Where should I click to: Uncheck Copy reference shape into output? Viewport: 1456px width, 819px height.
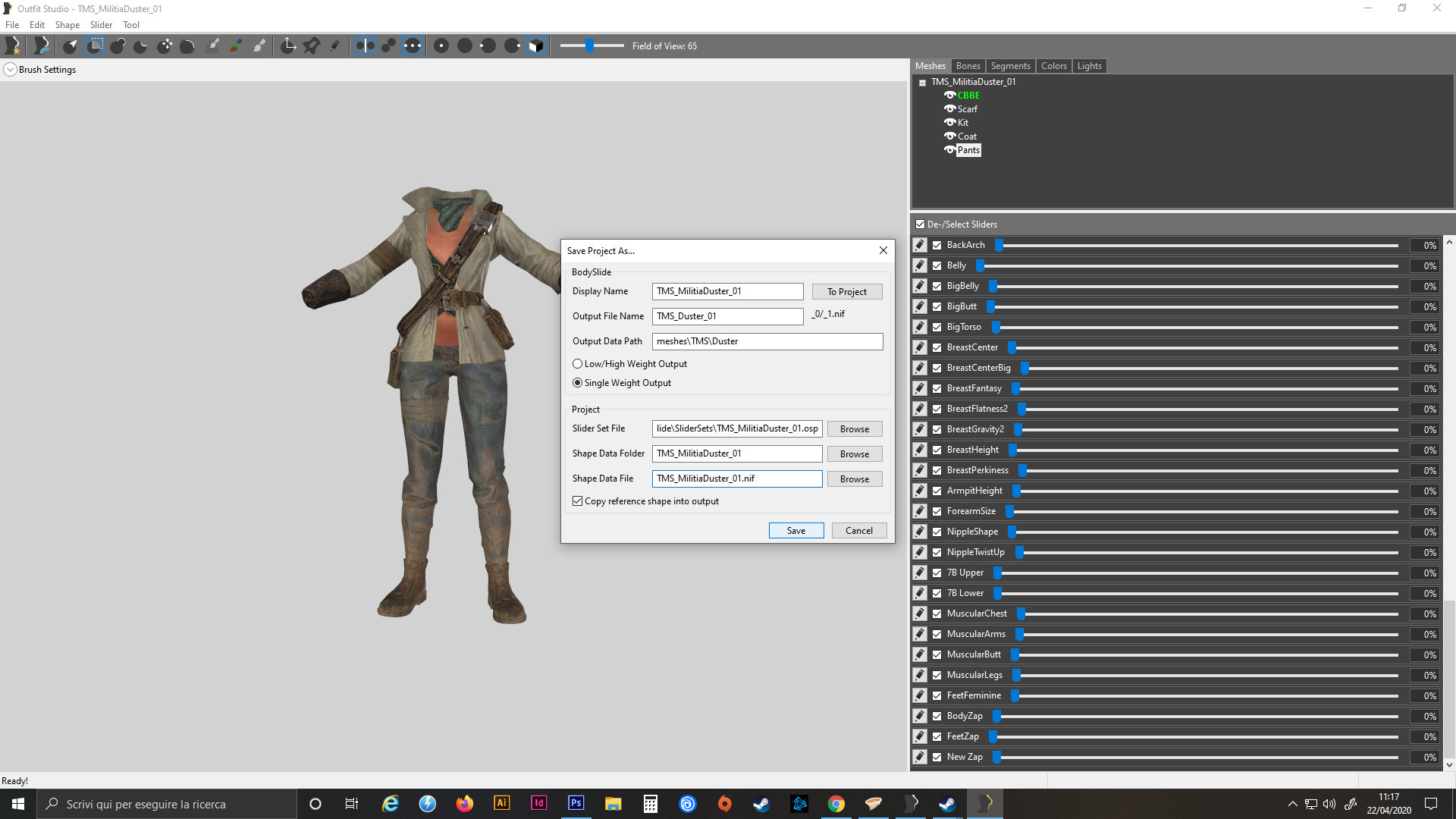[x=578, y=501]
